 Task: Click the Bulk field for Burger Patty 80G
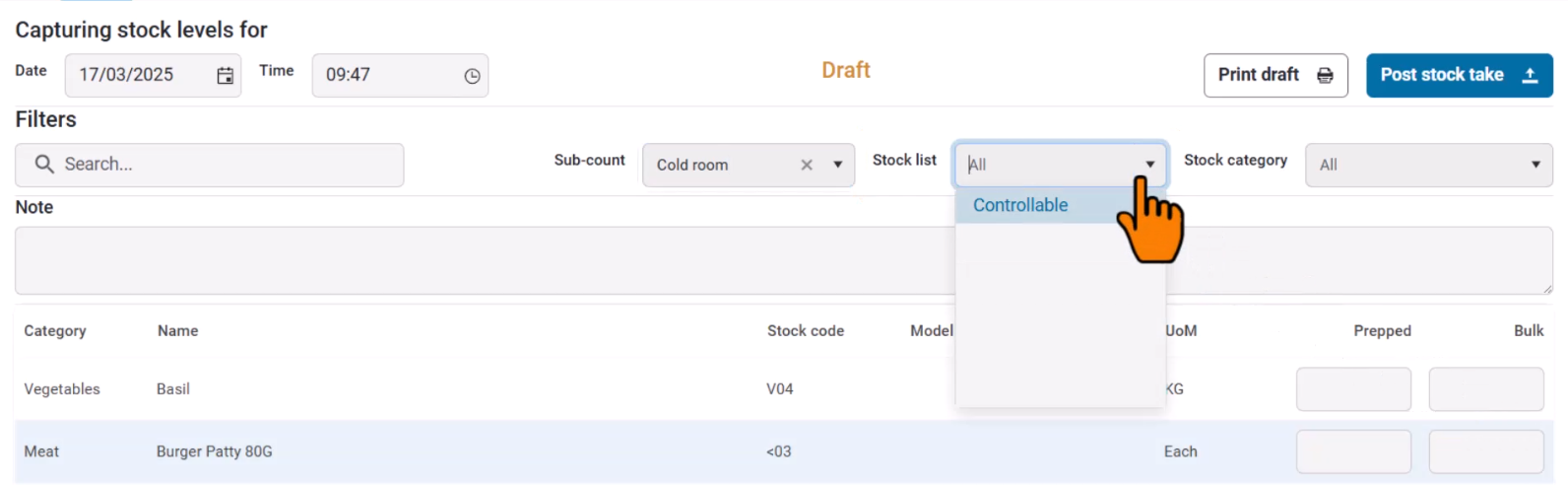pos(1485,451)
